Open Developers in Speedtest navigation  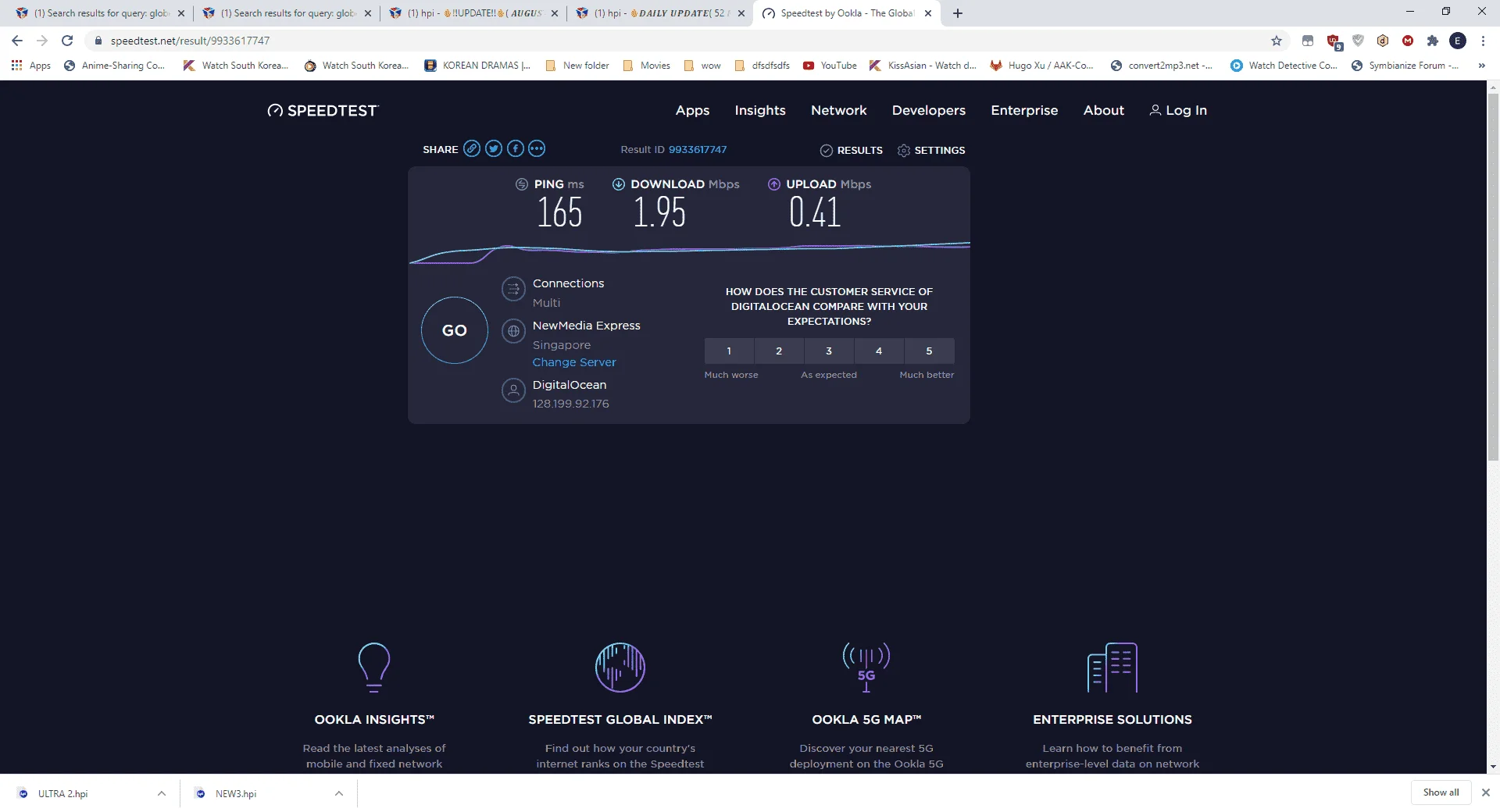[x=929, y=111]
